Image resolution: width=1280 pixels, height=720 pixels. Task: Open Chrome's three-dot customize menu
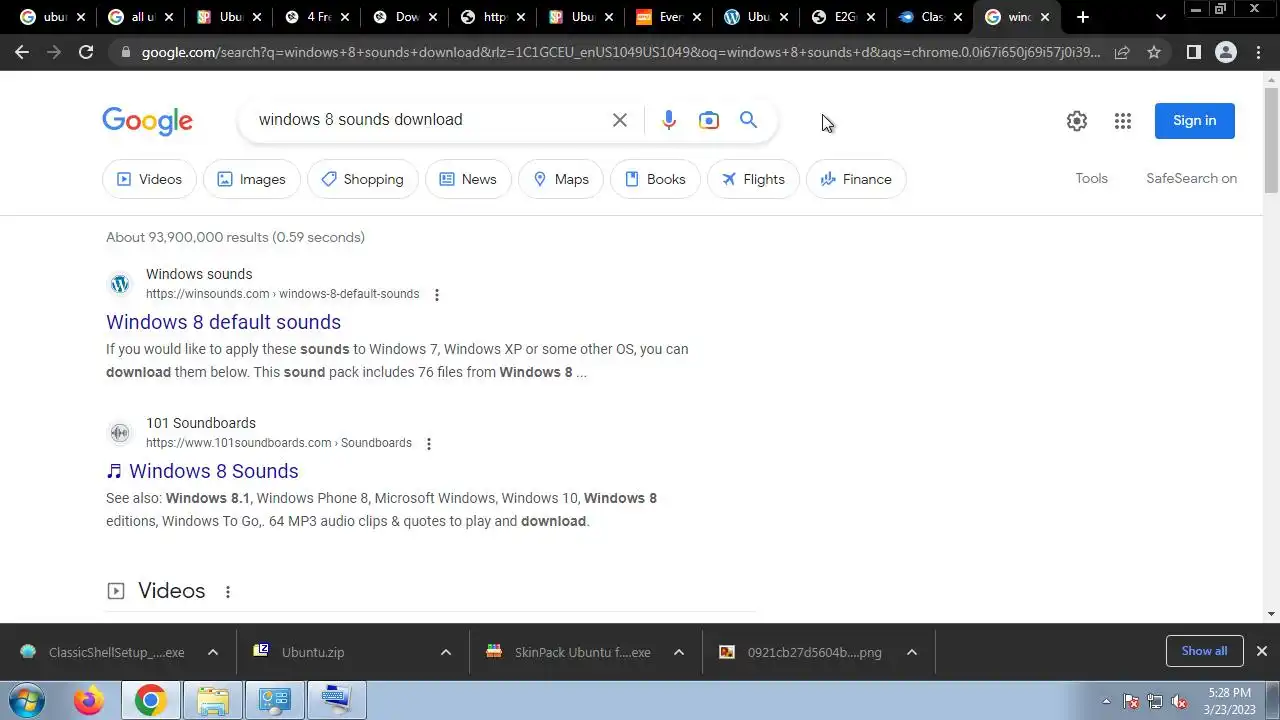[1258, 52]
